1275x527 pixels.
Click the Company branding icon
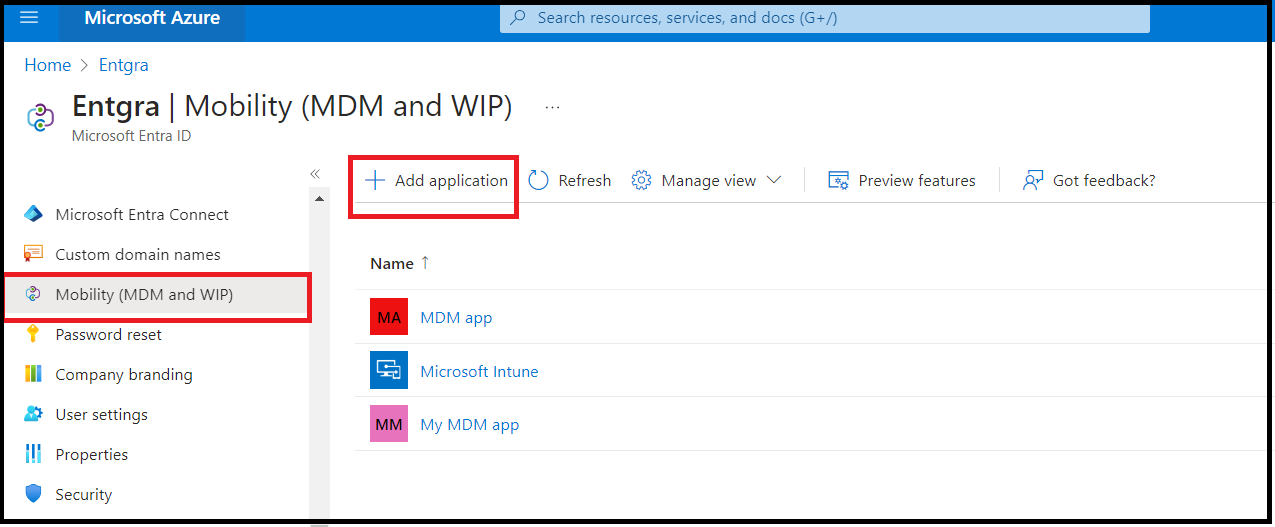(x=34, y=374)
